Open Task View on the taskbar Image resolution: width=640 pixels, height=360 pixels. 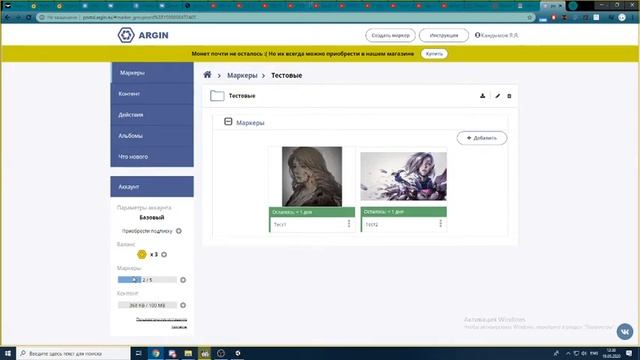[138, 353]
